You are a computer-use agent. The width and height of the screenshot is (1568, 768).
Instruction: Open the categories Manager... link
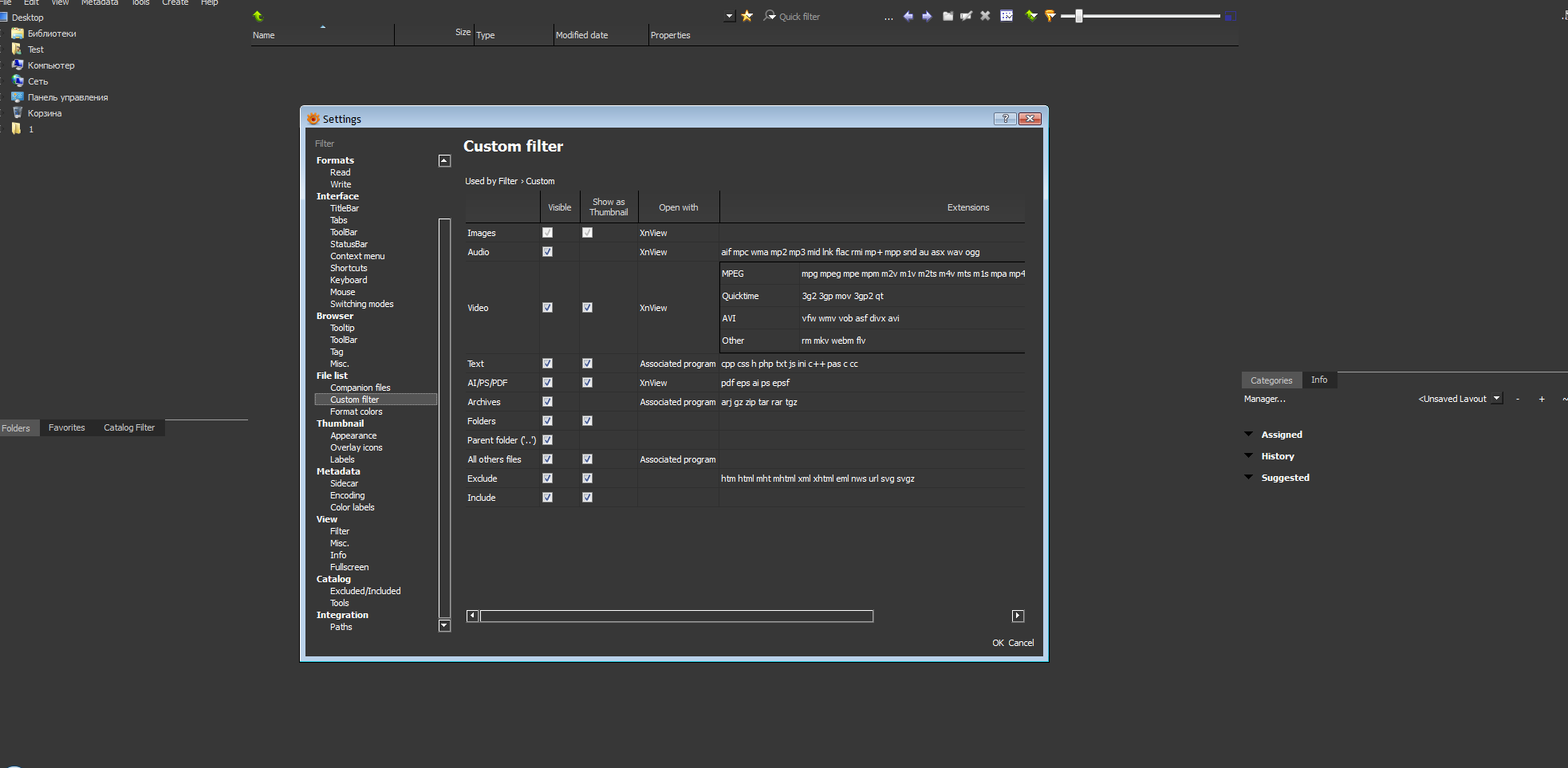[x=1264, y=399]
